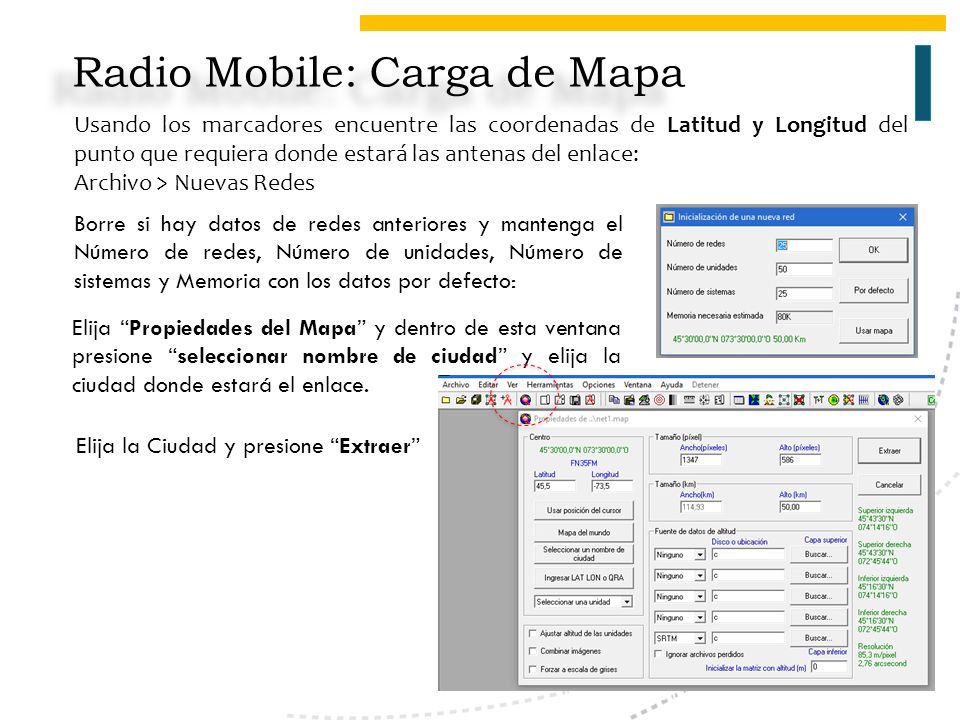The height and width of the screenshot is (720, 960).
Task: Click the grayscale gradient bar toolbar icon
Action: pyautogui.click(x=673, y=400)
